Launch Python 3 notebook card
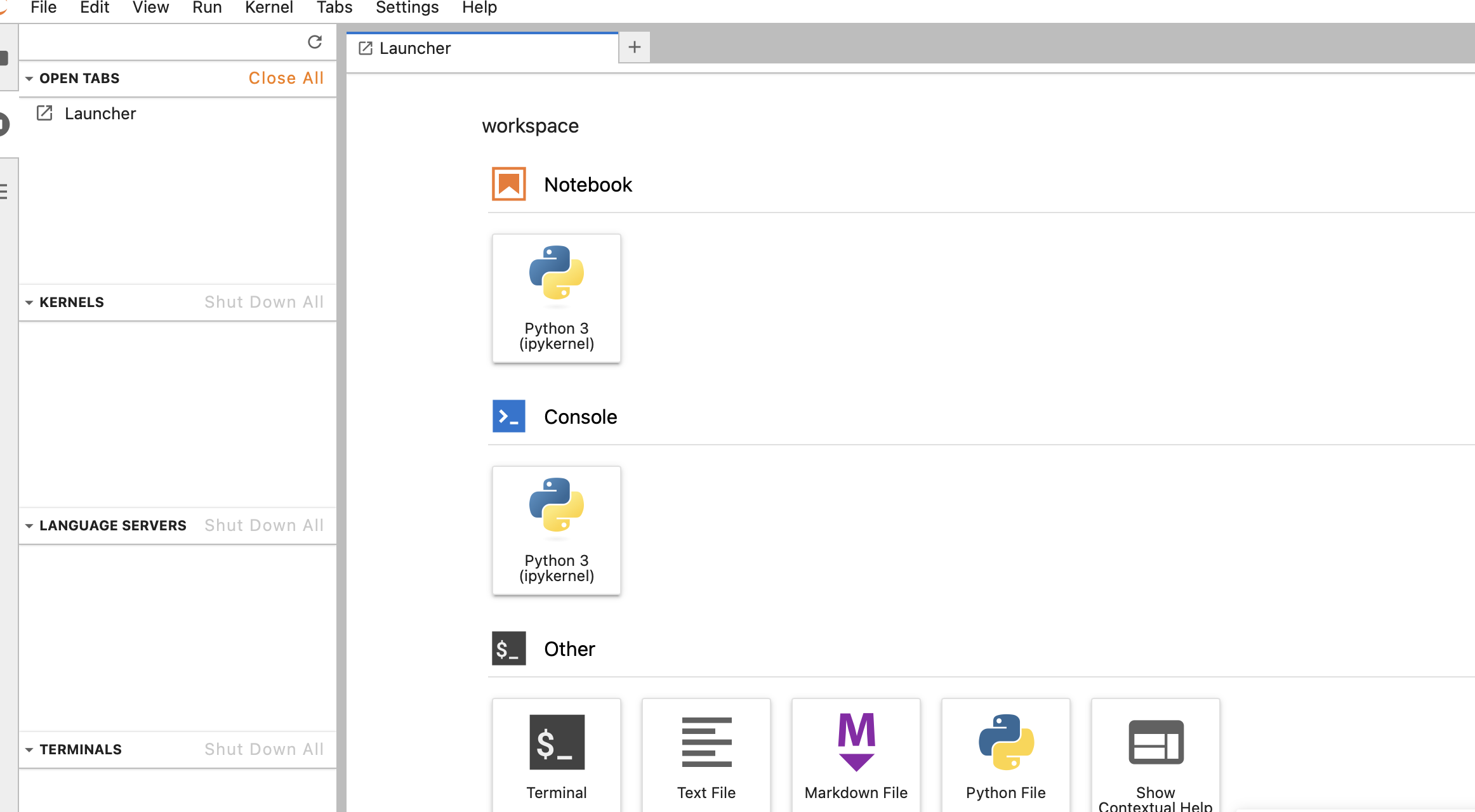The height and width of the screenshot is (812, 1475). click(x=556, y=298)
